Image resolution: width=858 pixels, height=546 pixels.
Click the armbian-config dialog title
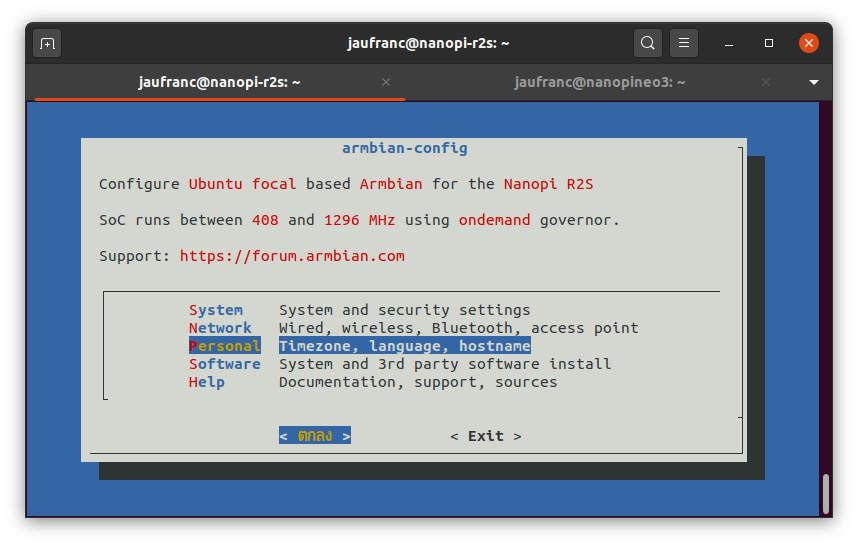point(404,148)
